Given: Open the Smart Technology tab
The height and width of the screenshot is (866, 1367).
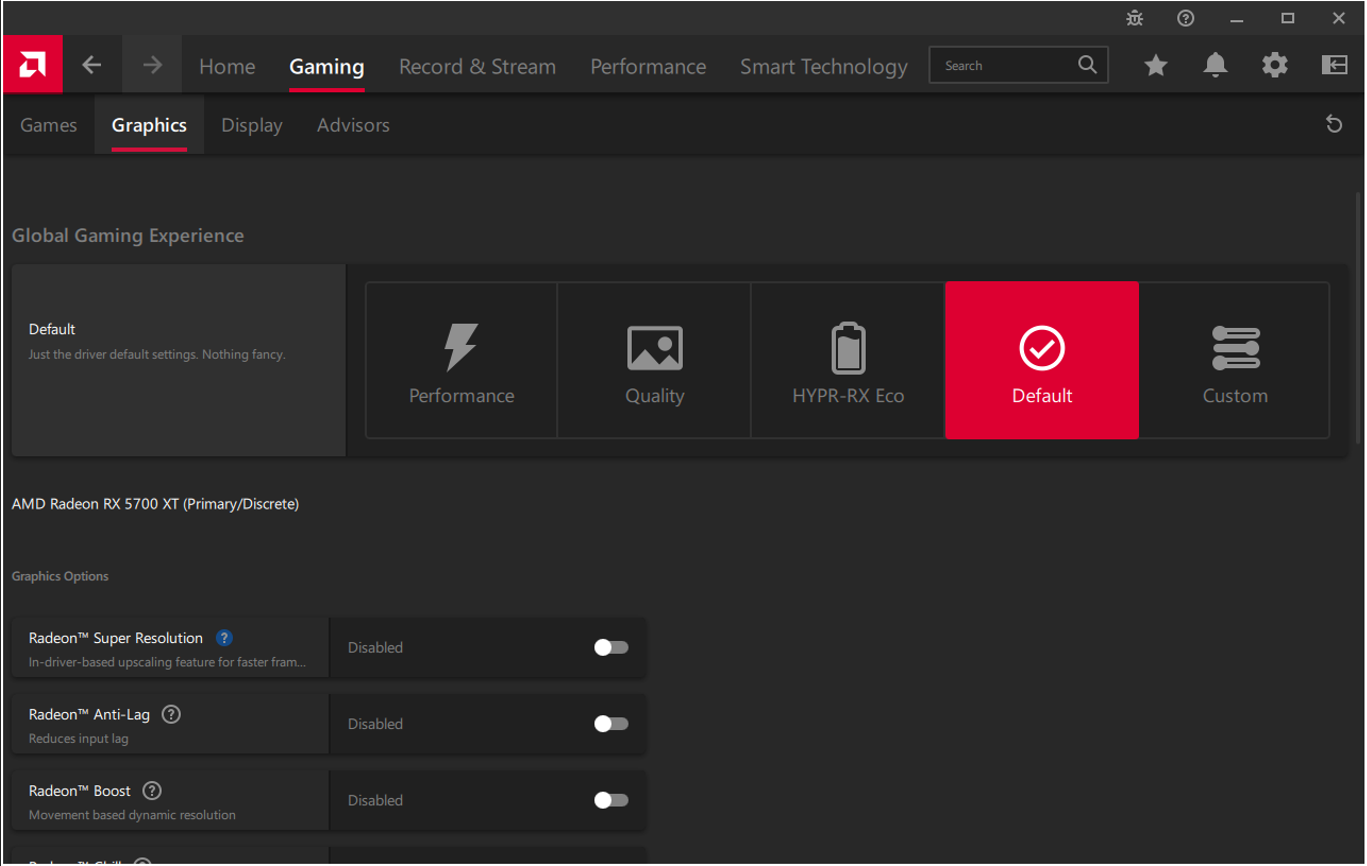Looking at the screenshot, I should click(x=824, y=66).
